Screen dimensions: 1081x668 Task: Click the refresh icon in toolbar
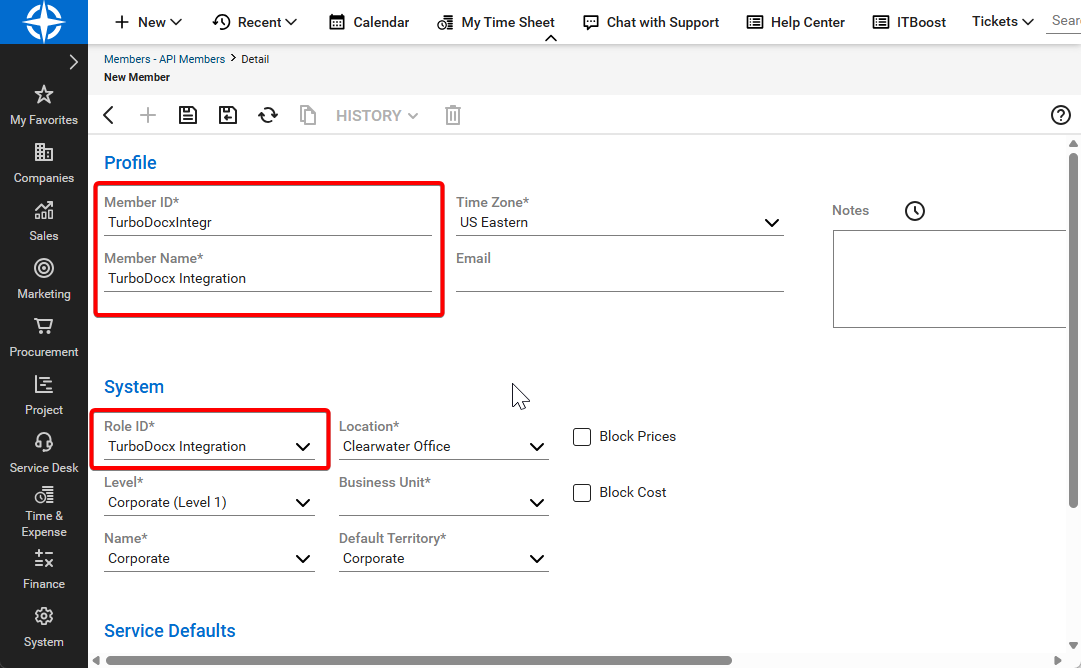[268, 115]
